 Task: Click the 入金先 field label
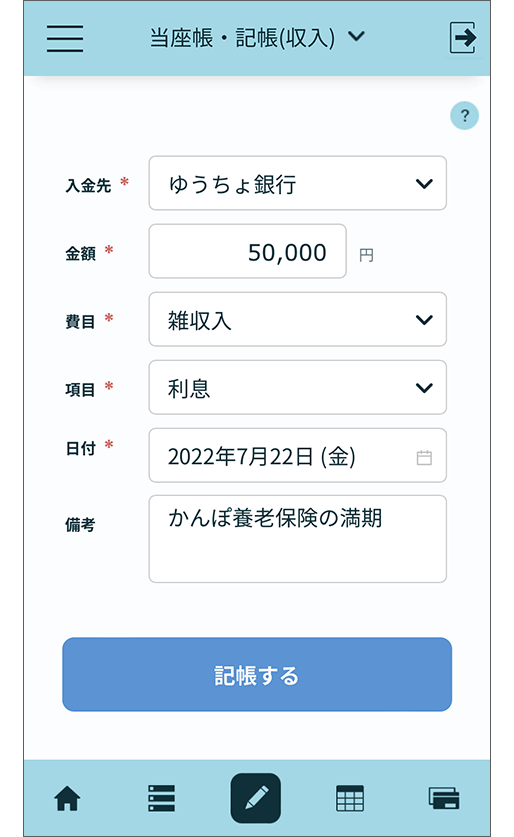pos(88,185)
